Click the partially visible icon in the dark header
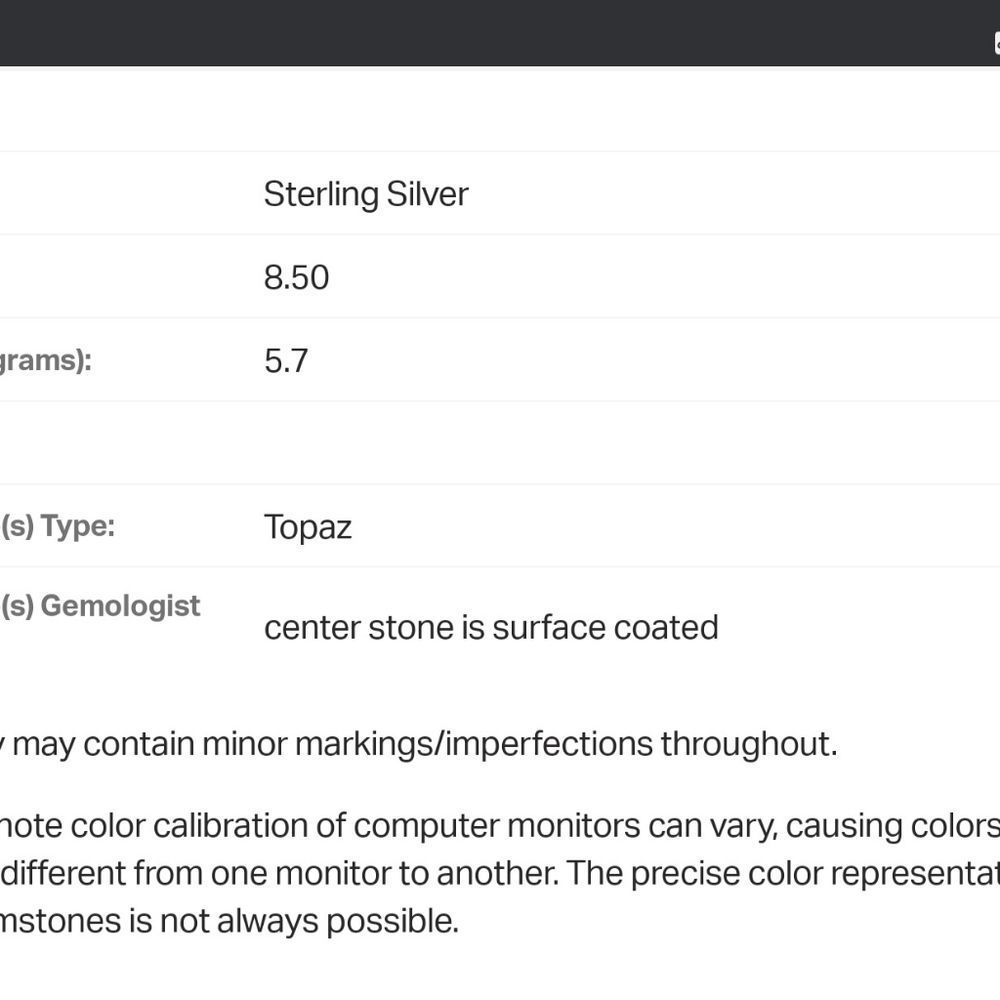 click(x=996, y=42)
